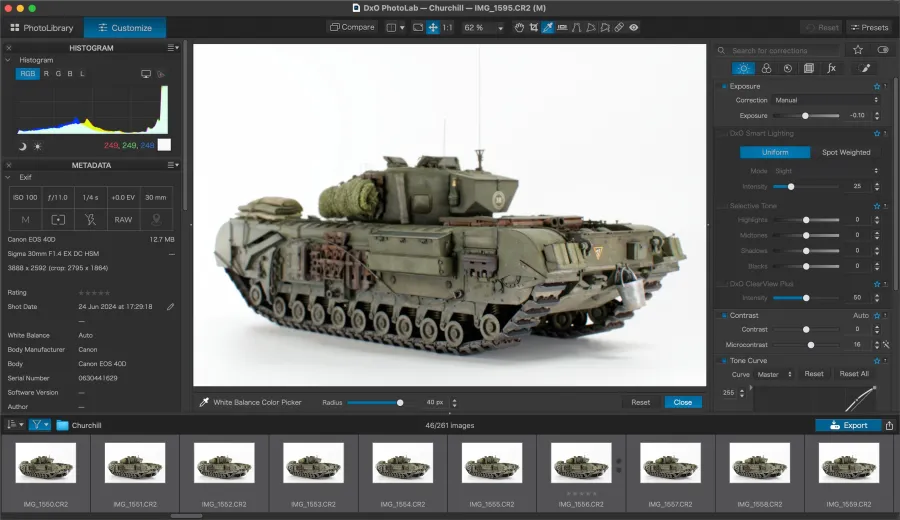This screenshot has height=520, width=900.
Task: Open the Exposure Correction Manual dropdown
Action: [x=826, y=100]
